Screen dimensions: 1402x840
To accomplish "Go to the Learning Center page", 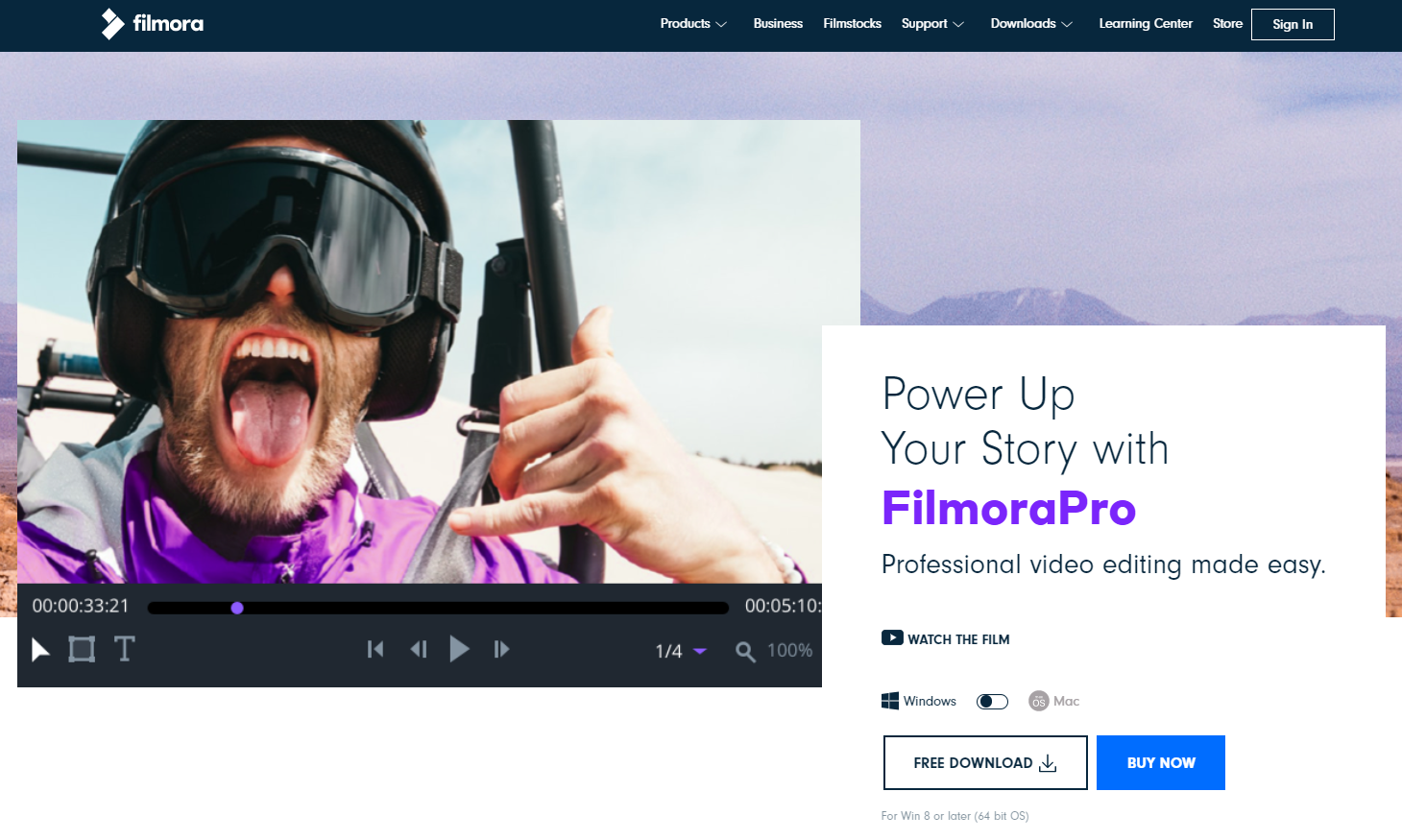I will coord(1146,24).
